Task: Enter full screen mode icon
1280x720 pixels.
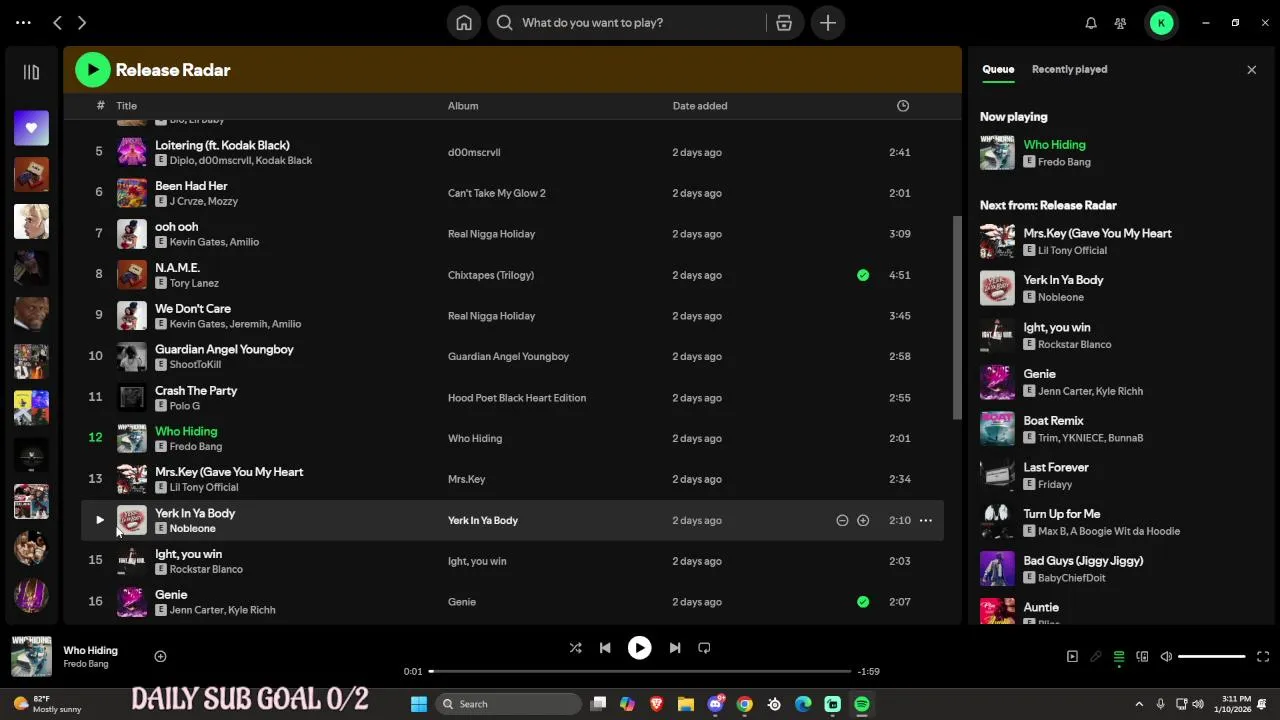Action: point(1263,657)
